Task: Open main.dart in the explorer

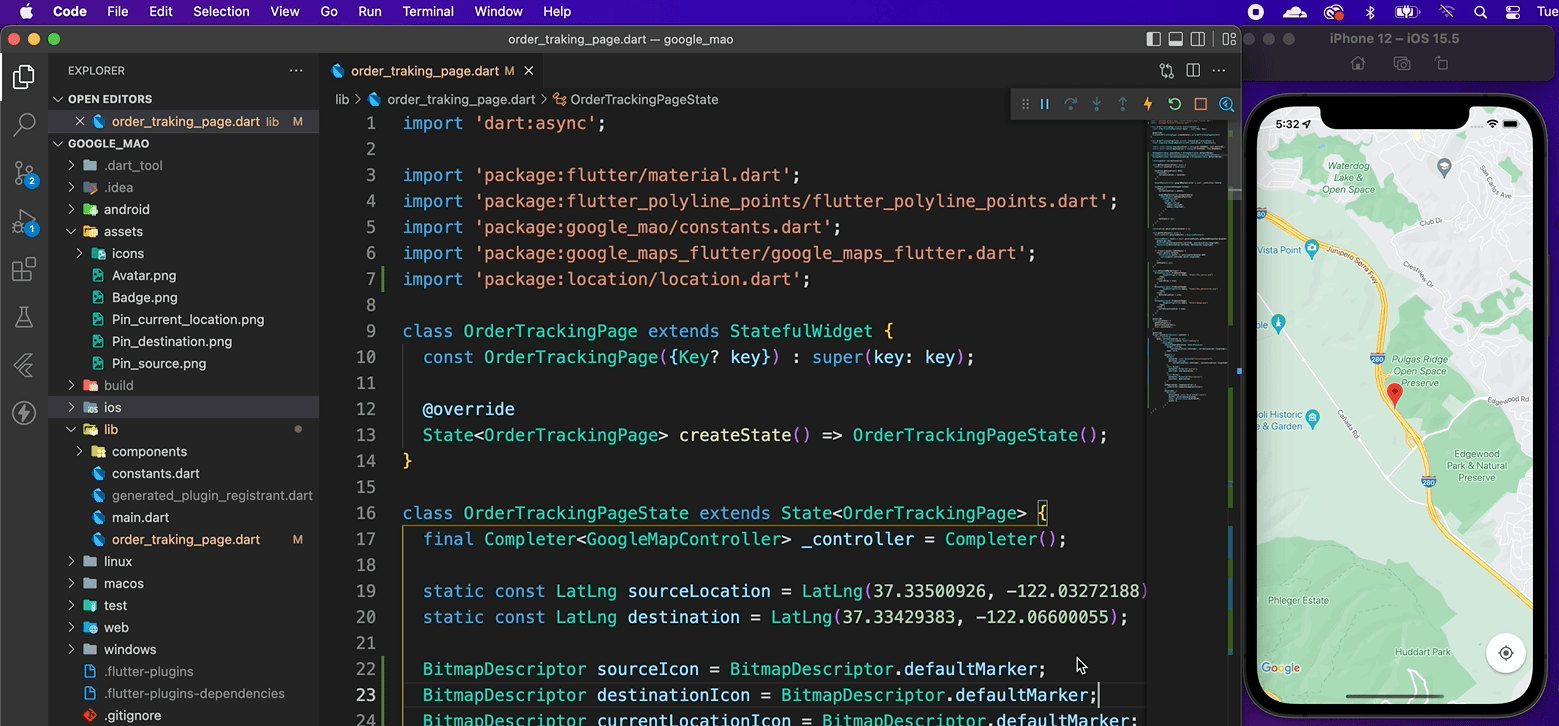Action: click(x=140, y=517)
